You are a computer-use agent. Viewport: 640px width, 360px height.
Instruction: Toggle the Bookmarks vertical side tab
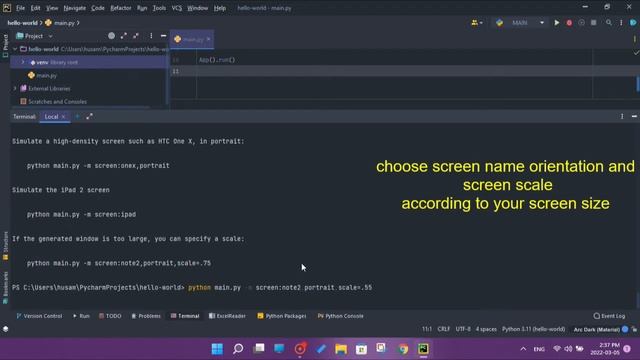(x=5, y=288)
